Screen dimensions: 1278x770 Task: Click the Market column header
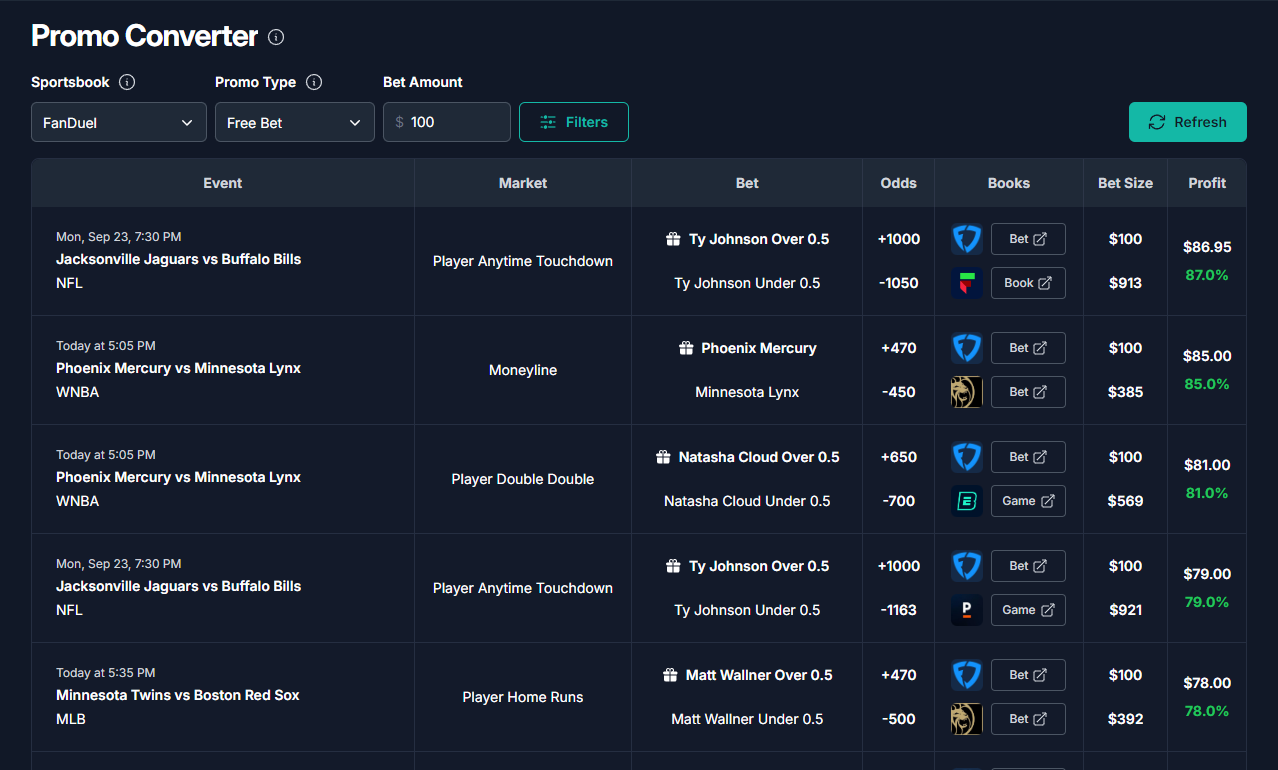pyautogui.click(x=523, y=183)
